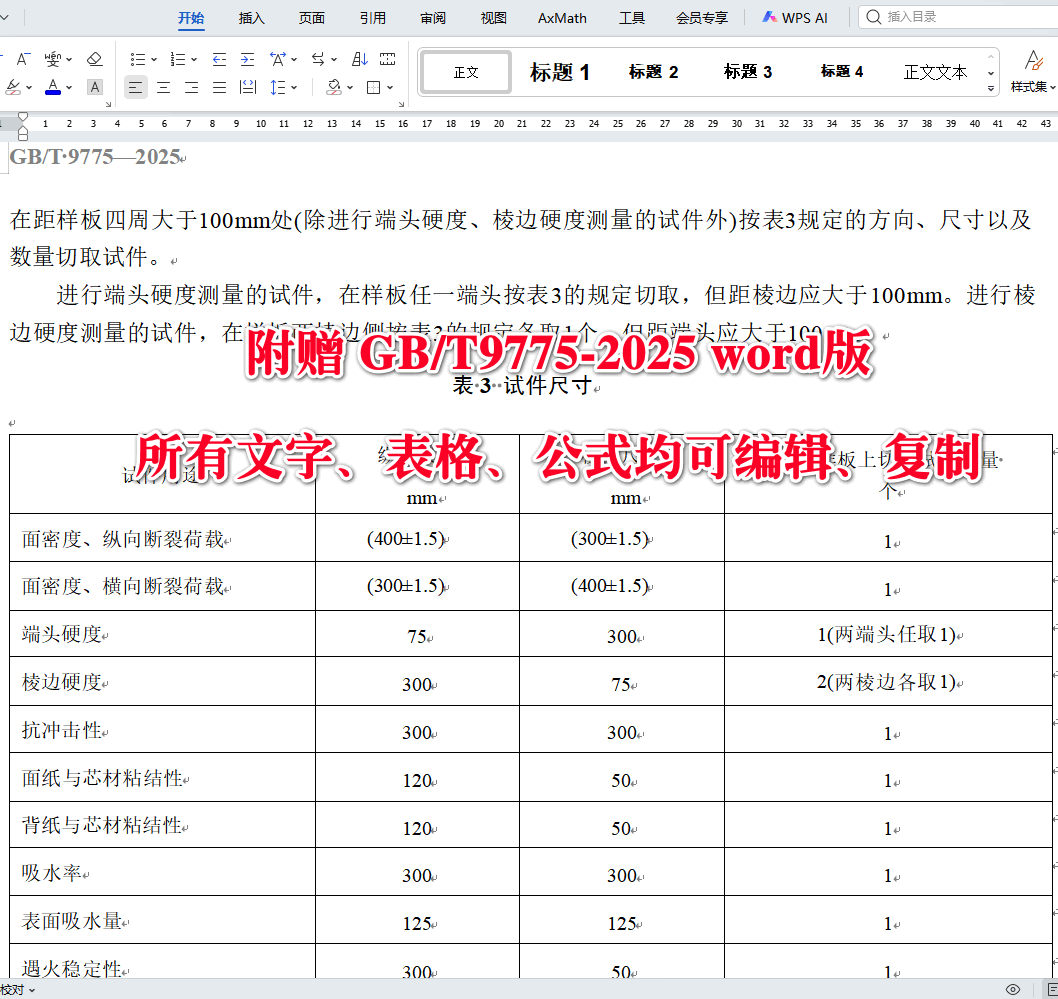This screenshot has height=999, width=1058.
Task: Click the numbered list icon
Action: 181,58
